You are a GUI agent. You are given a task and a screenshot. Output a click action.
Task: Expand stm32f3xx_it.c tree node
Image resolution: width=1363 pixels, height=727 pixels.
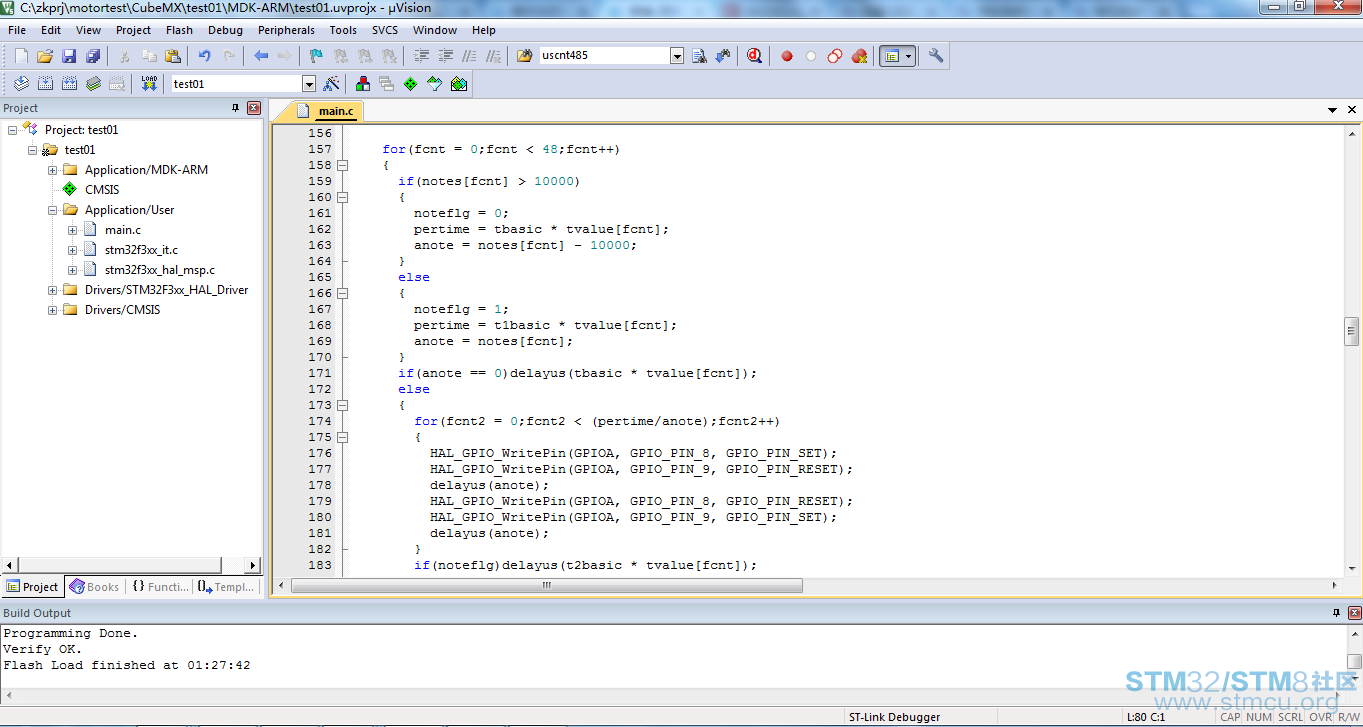coord(72,250)
